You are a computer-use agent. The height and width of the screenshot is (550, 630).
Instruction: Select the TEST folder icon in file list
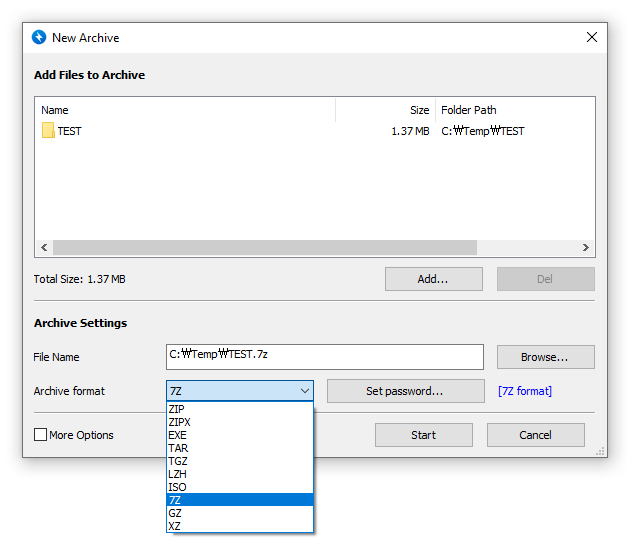pos(48,131)
